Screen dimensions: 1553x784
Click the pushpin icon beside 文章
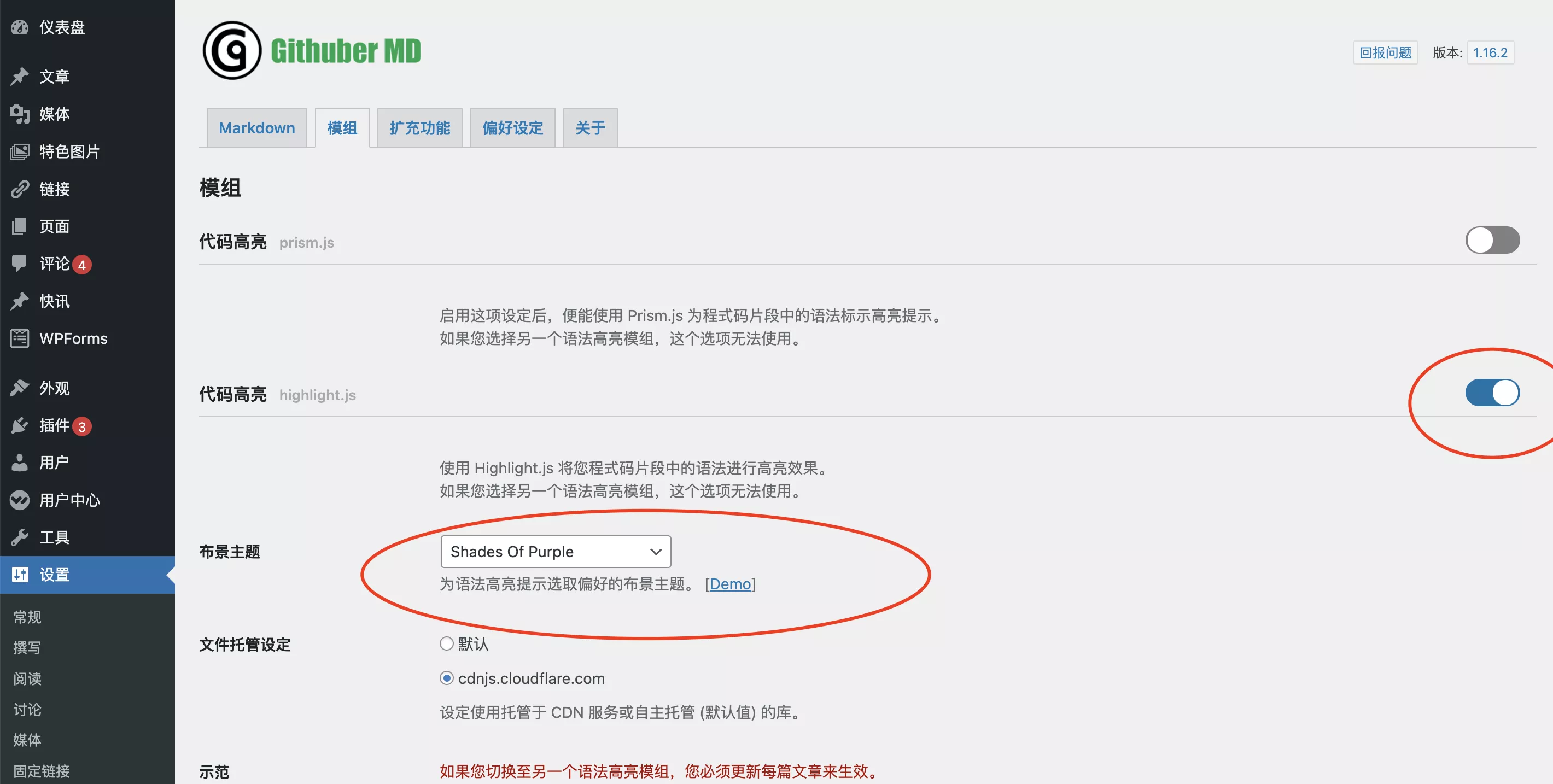(x=19, y=77)
